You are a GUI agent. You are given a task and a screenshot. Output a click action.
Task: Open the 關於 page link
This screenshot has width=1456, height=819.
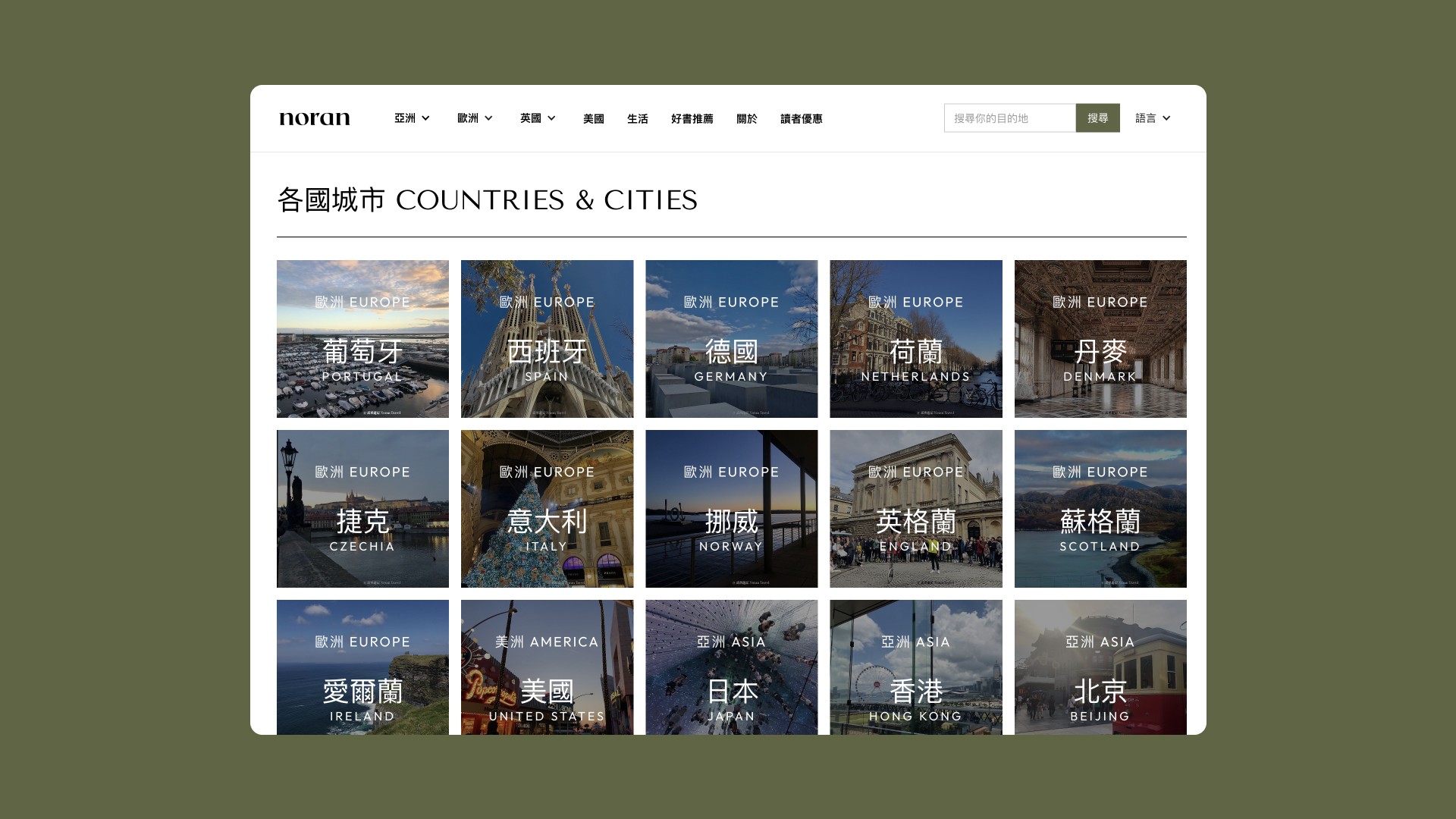coord(746,119)
